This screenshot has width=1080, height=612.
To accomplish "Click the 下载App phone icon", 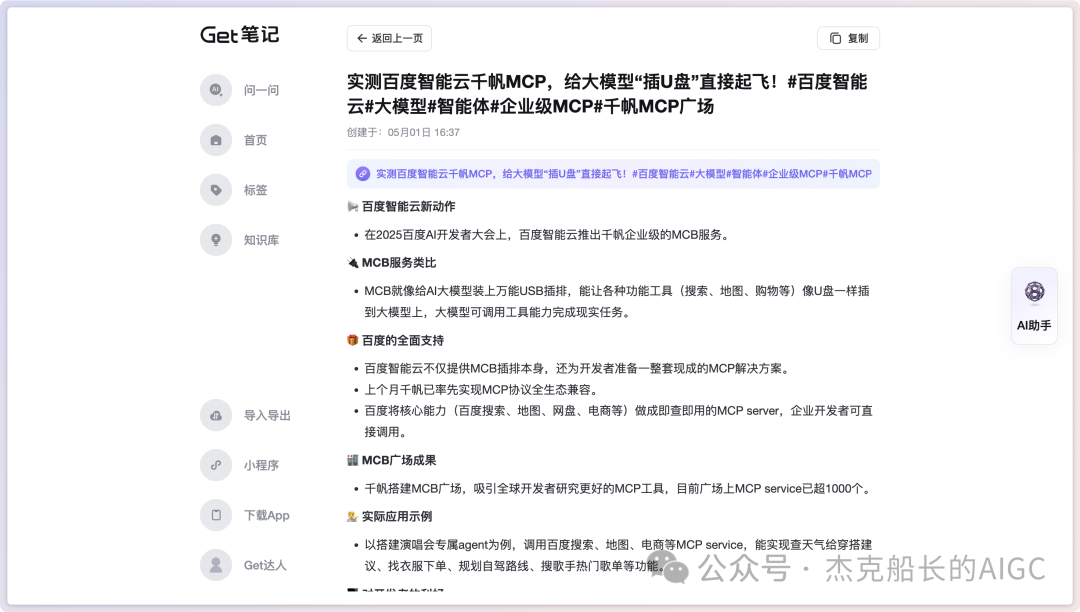I will [x=216, y=515].
